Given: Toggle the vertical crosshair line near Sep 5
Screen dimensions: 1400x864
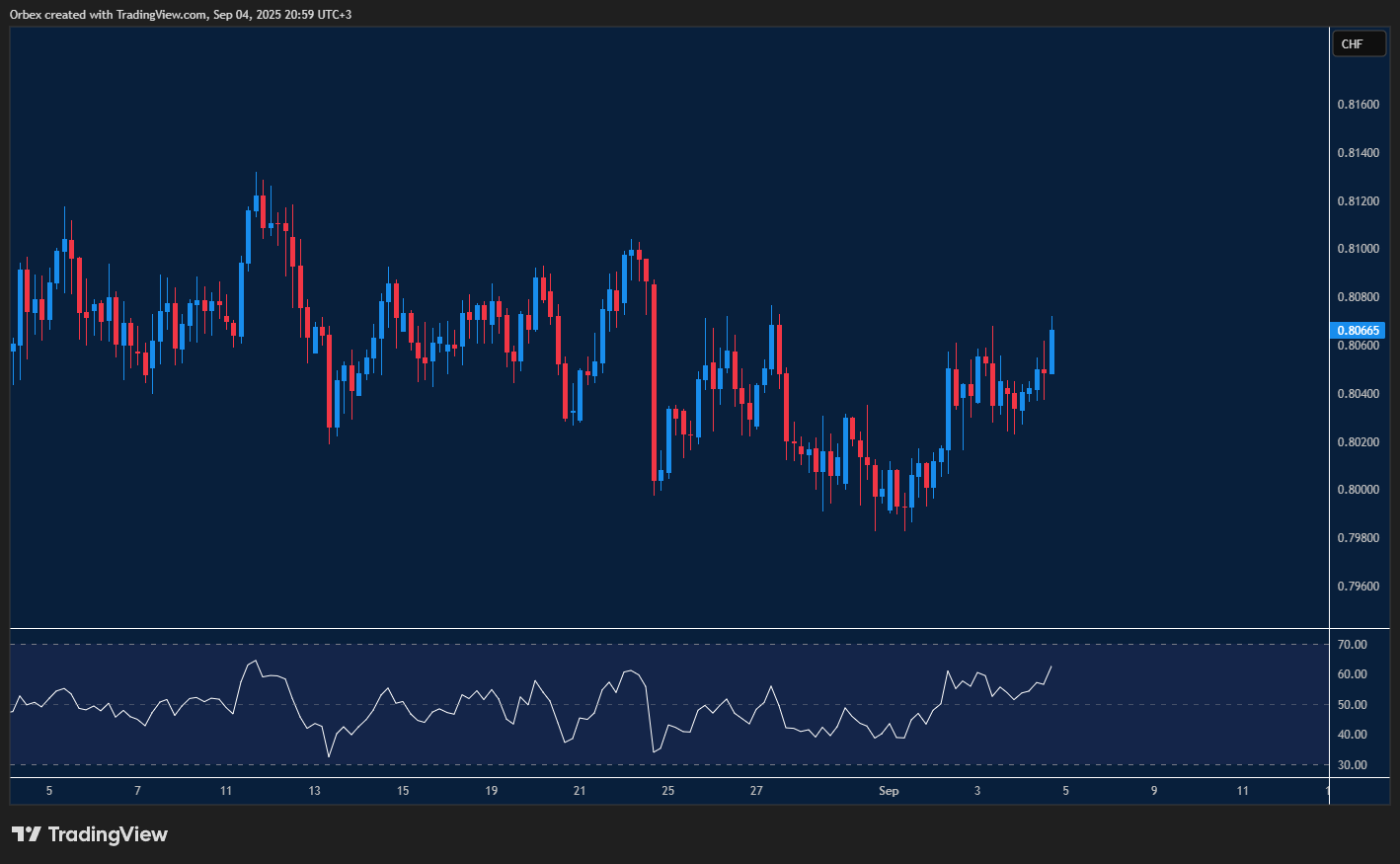Looking at the screenshot, I should tap(1329, 395).
